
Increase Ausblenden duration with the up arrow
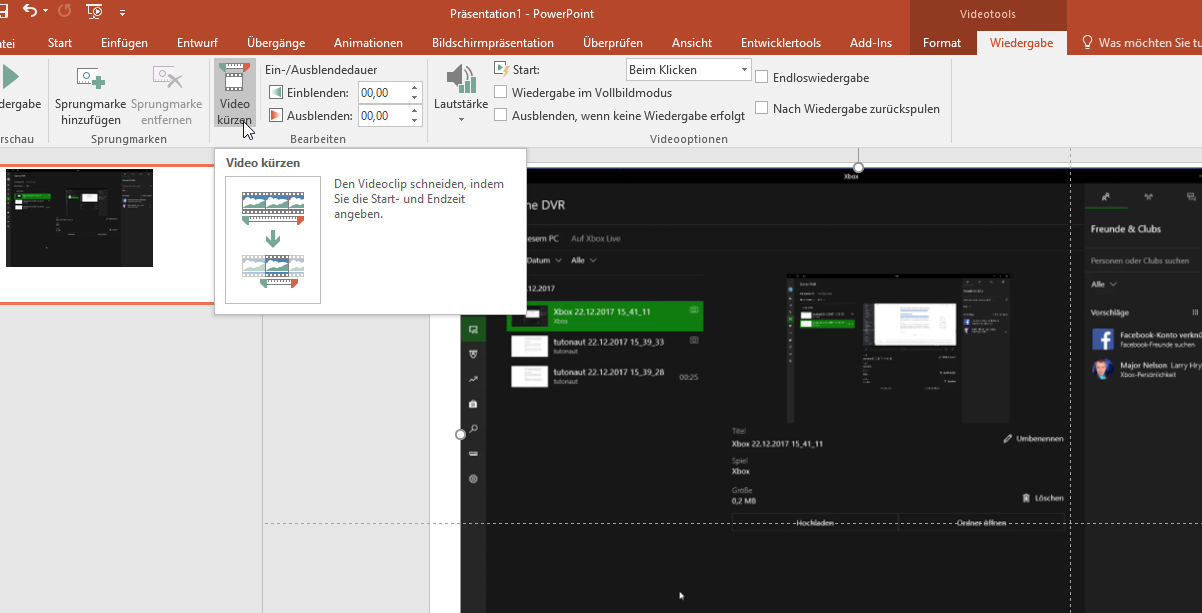click(x=415, y=110)
